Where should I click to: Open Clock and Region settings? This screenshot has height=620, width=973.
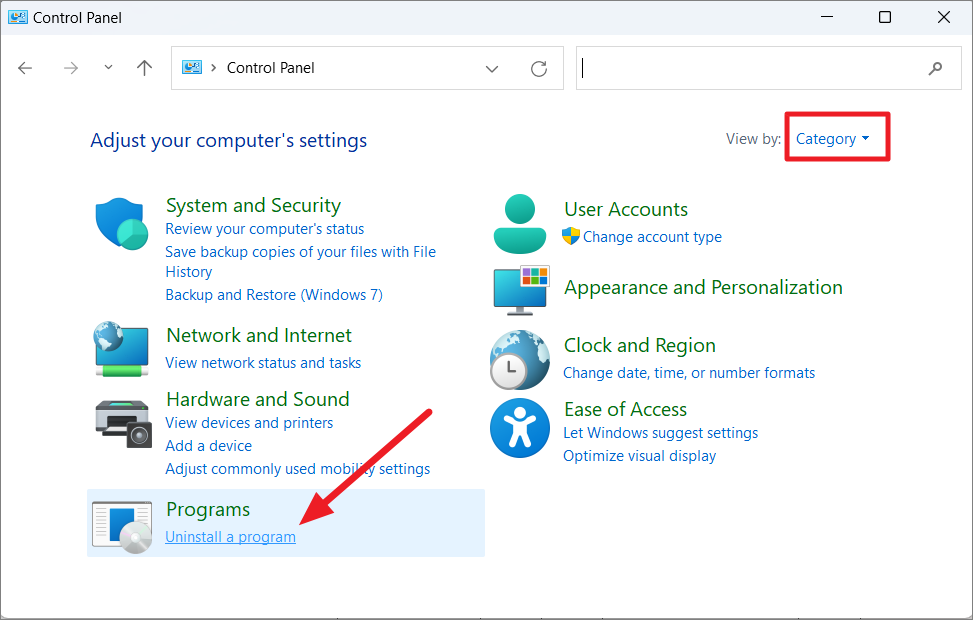point(639,345)
